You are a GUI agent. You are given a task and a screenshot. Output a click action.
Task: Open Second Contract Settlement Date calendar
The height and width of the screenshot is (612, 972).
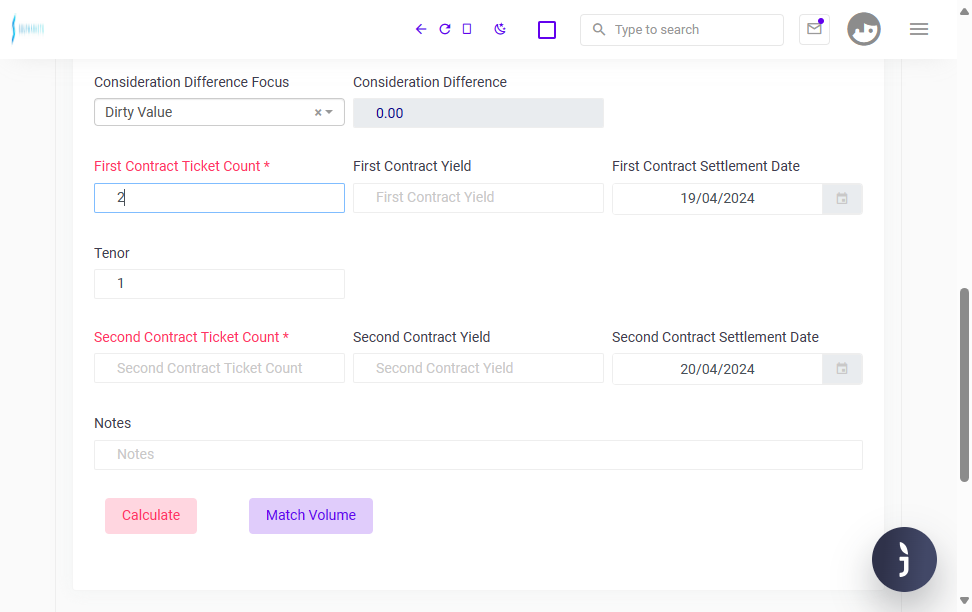click(x=842, y=369)
